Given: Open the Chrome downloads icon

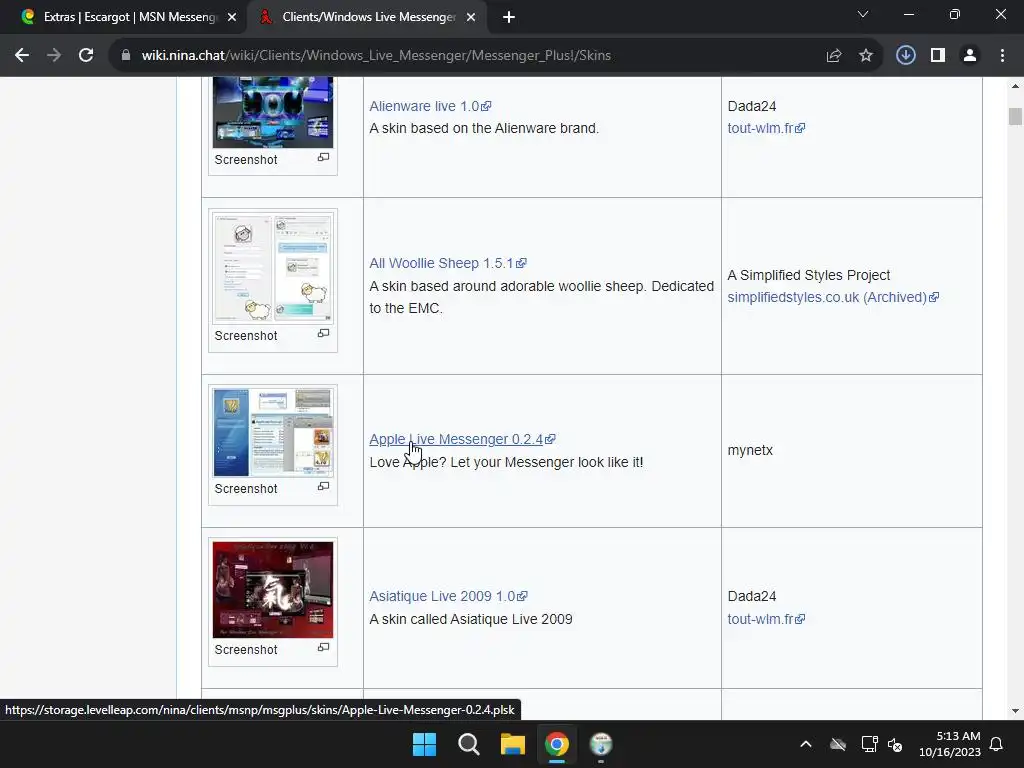Looking at the screenshot, I should [x=905, y=56].
